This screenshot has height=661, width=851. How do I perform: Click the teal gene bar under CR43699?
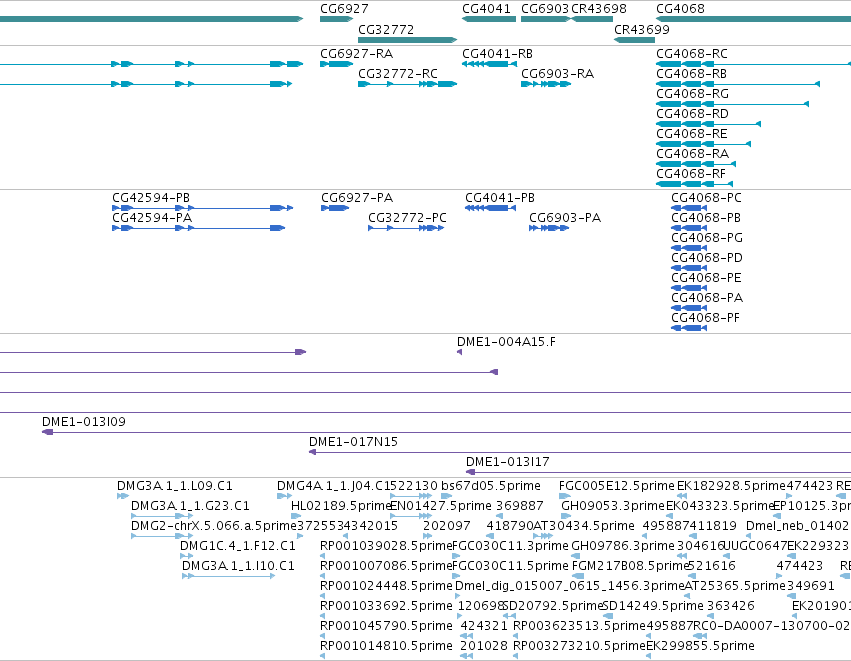point(634,40)
